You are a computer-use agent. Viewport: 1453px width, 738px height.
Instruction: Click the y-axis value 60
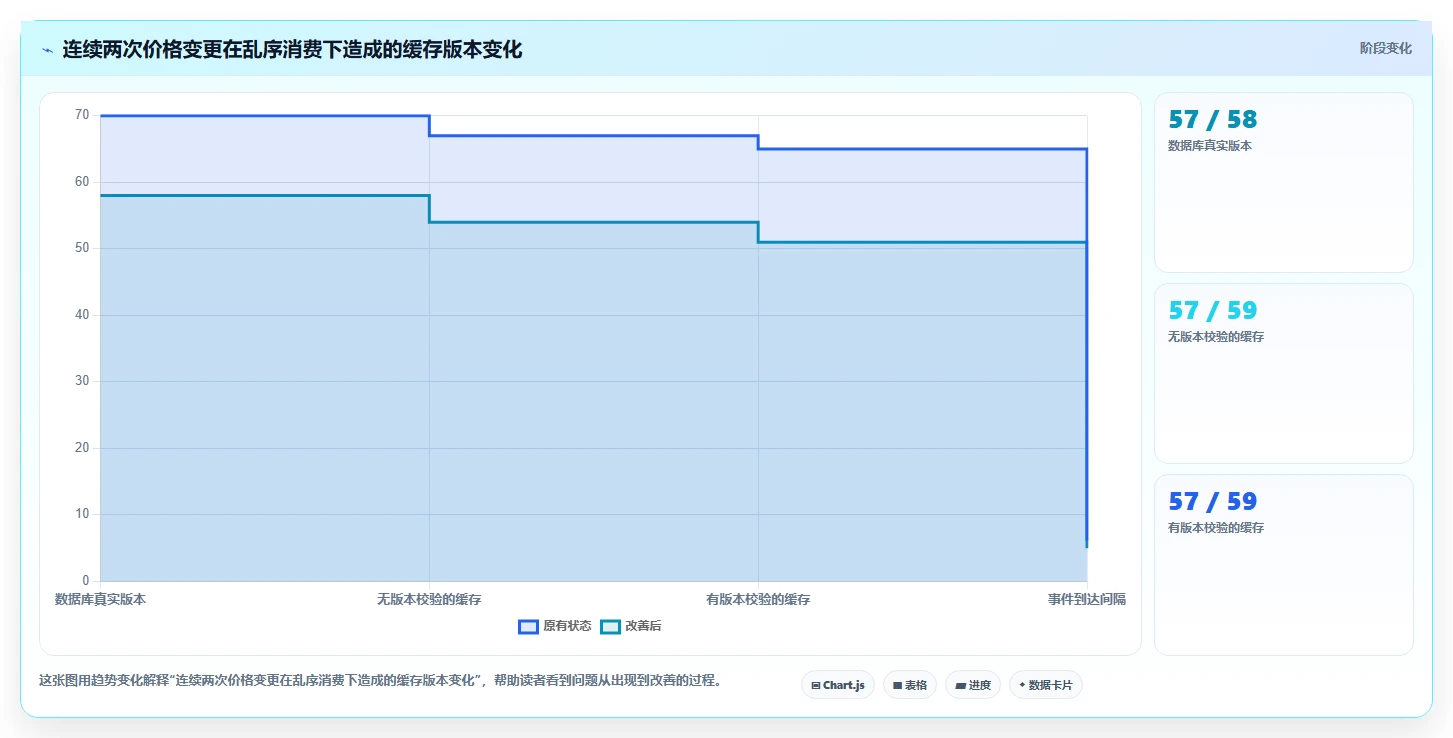click(x=82, y=182)
